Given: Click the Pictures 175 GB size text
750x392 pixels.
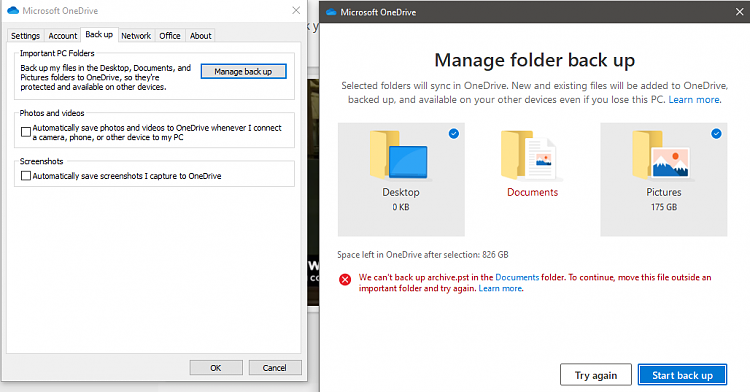Looking at the screenshot, I should click(664, 207).
